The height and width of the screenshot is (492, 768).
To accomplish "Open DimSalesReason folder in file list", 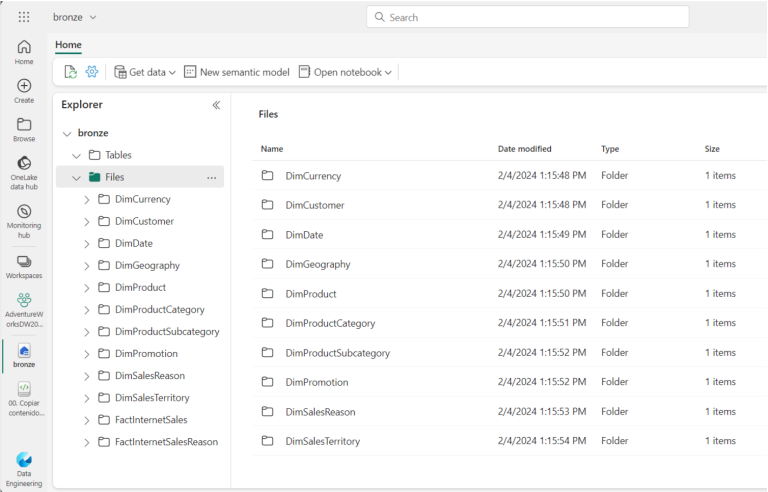I will (x=320, y=412).
